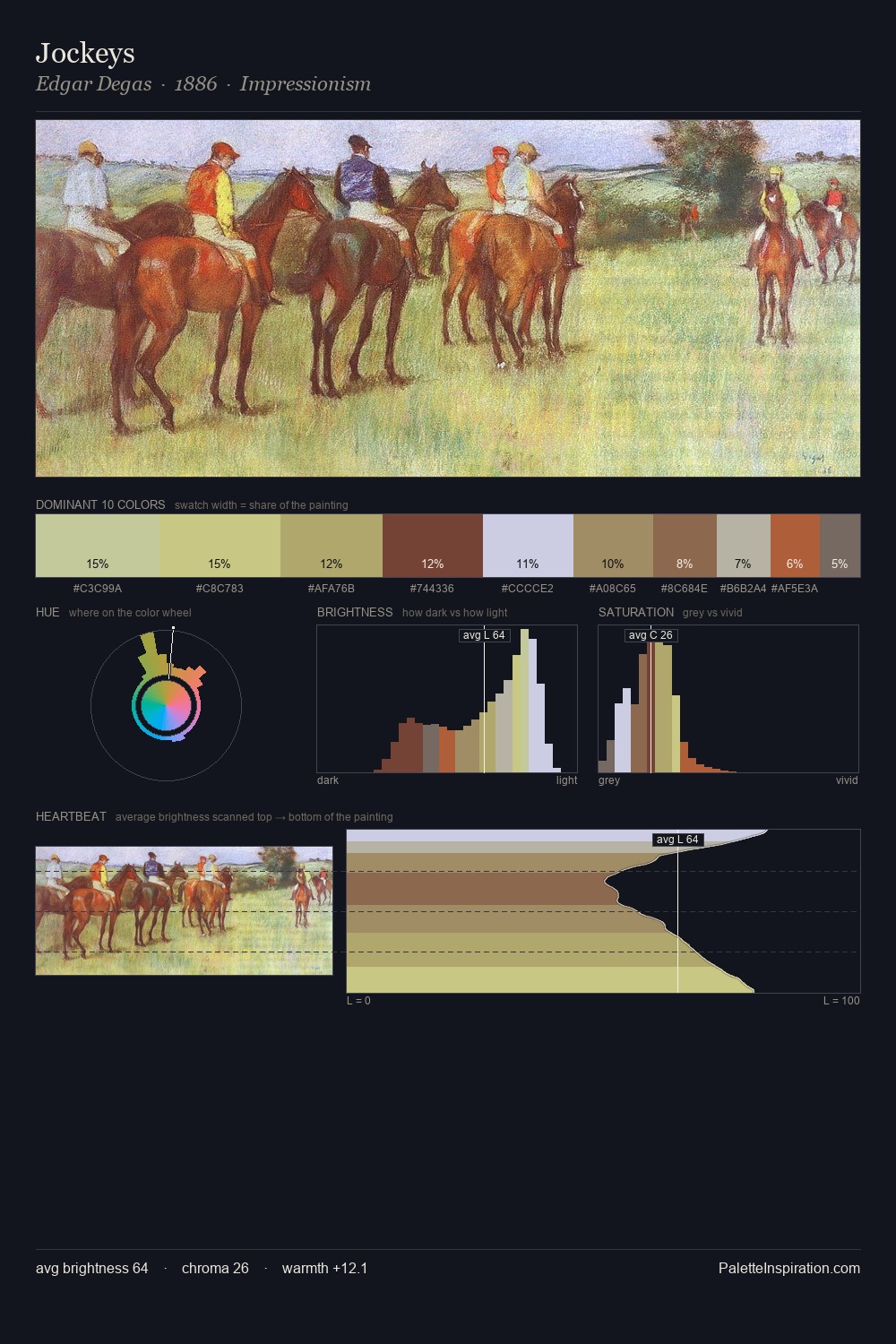The width and height of the screenshot is (896, 1344).
Task: Click "where on the color wheel" caption
Action: 130,613
